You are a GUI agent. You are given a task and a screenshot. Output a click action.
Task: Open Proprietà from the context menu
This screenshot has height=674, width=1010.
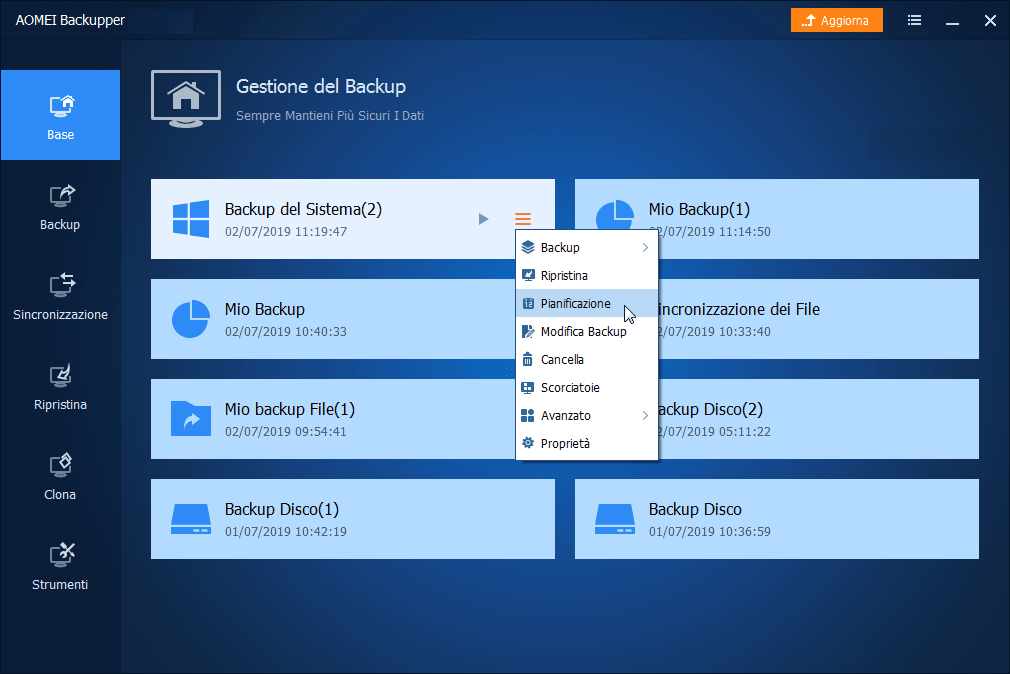565,443
